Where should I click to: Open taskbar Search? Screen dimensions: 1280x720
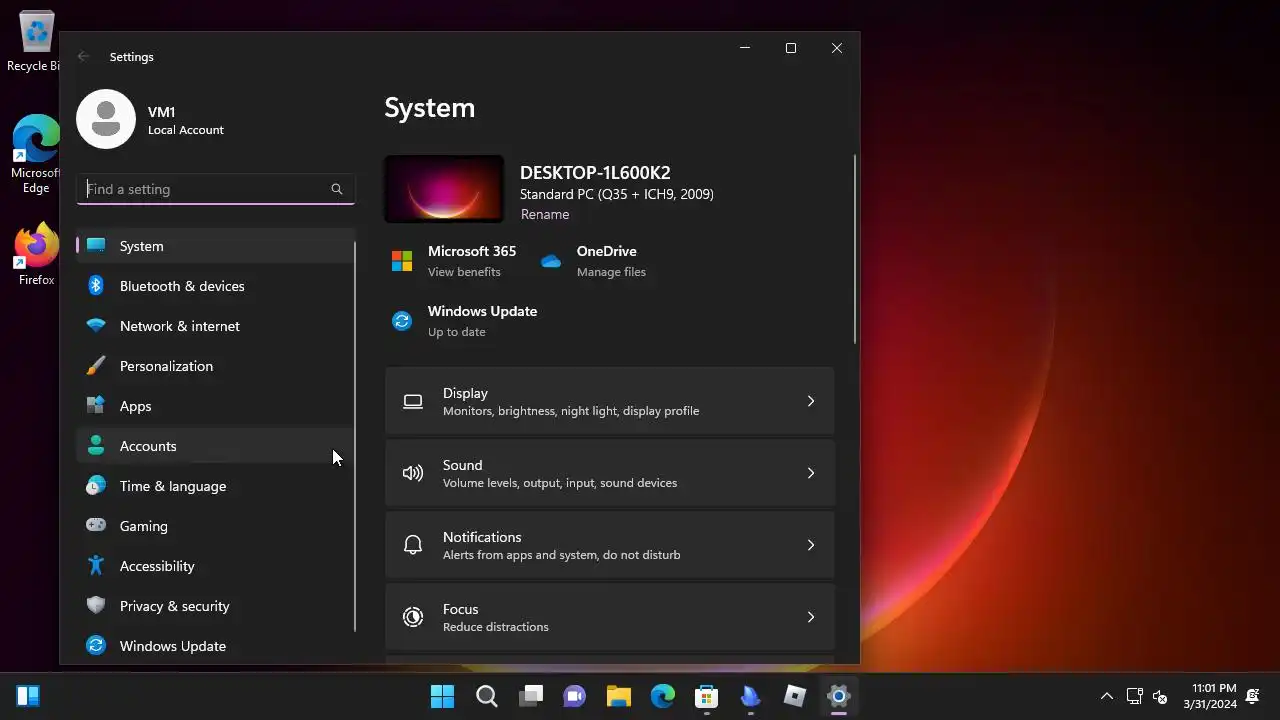pyautogui.click(x=487, y=696)
